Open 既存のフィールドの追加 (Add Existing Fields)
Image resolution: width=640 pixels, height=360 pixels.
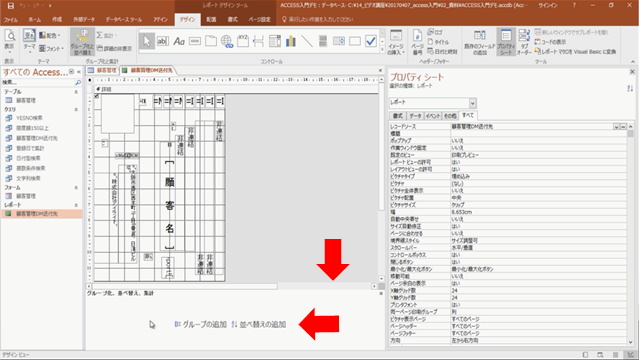point(480,42)
